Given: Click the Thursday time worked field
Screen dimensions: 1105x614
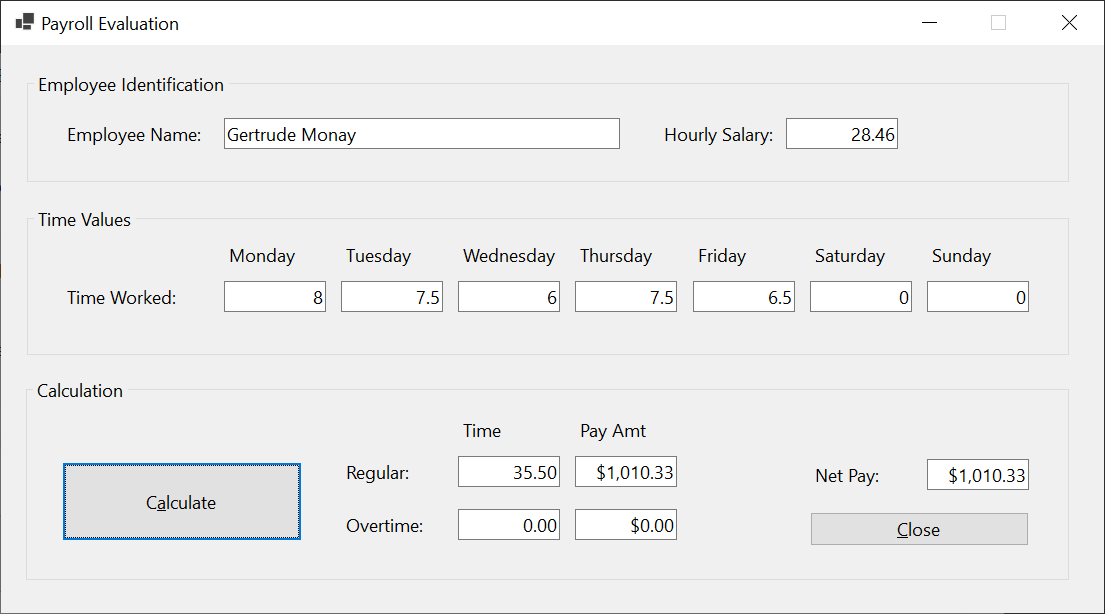Looking at the screenshot, I should pos(626,297).
